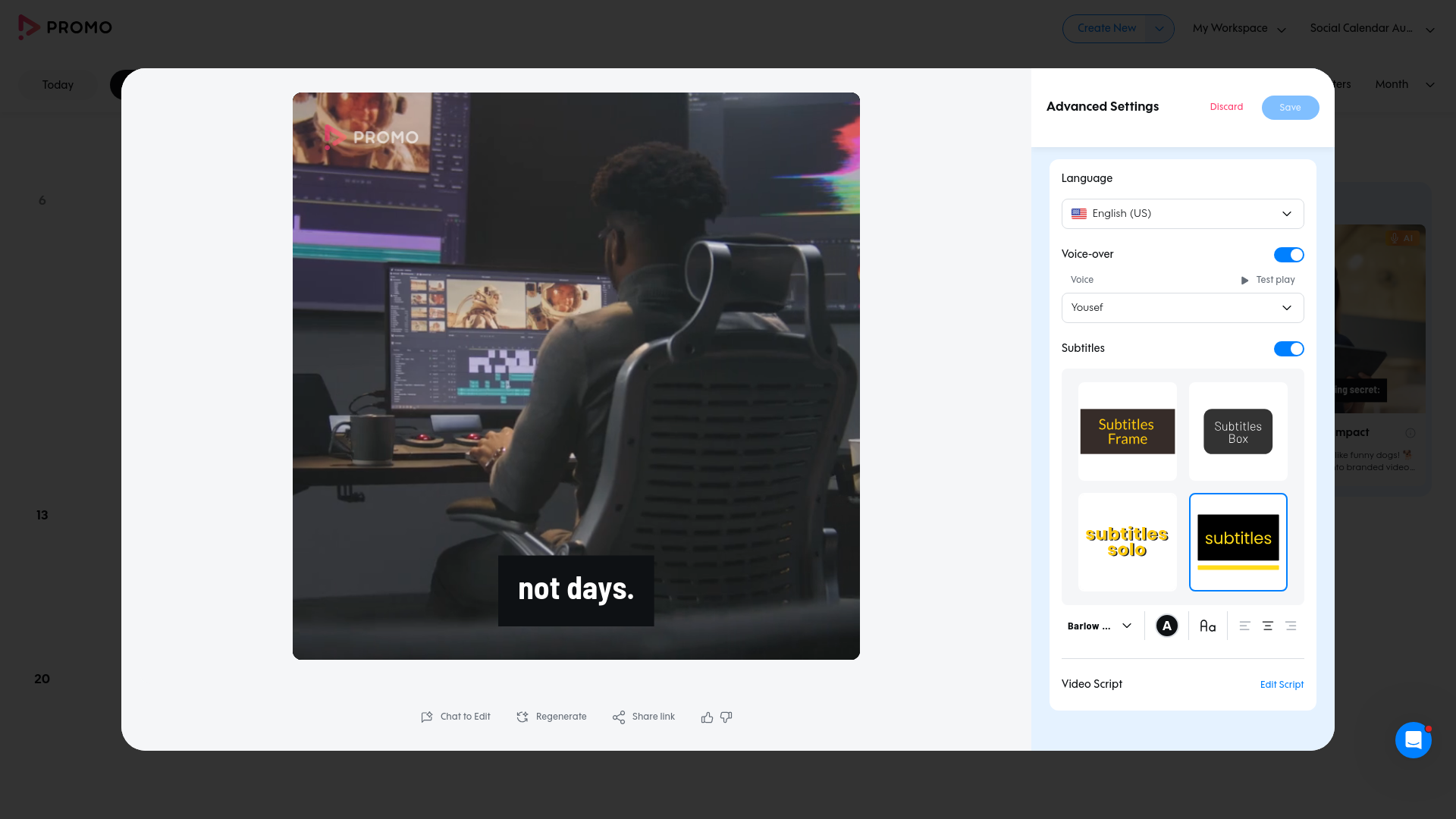Open the Month view dropdown
1456x819 pixels.
(x=1404, y=84)
